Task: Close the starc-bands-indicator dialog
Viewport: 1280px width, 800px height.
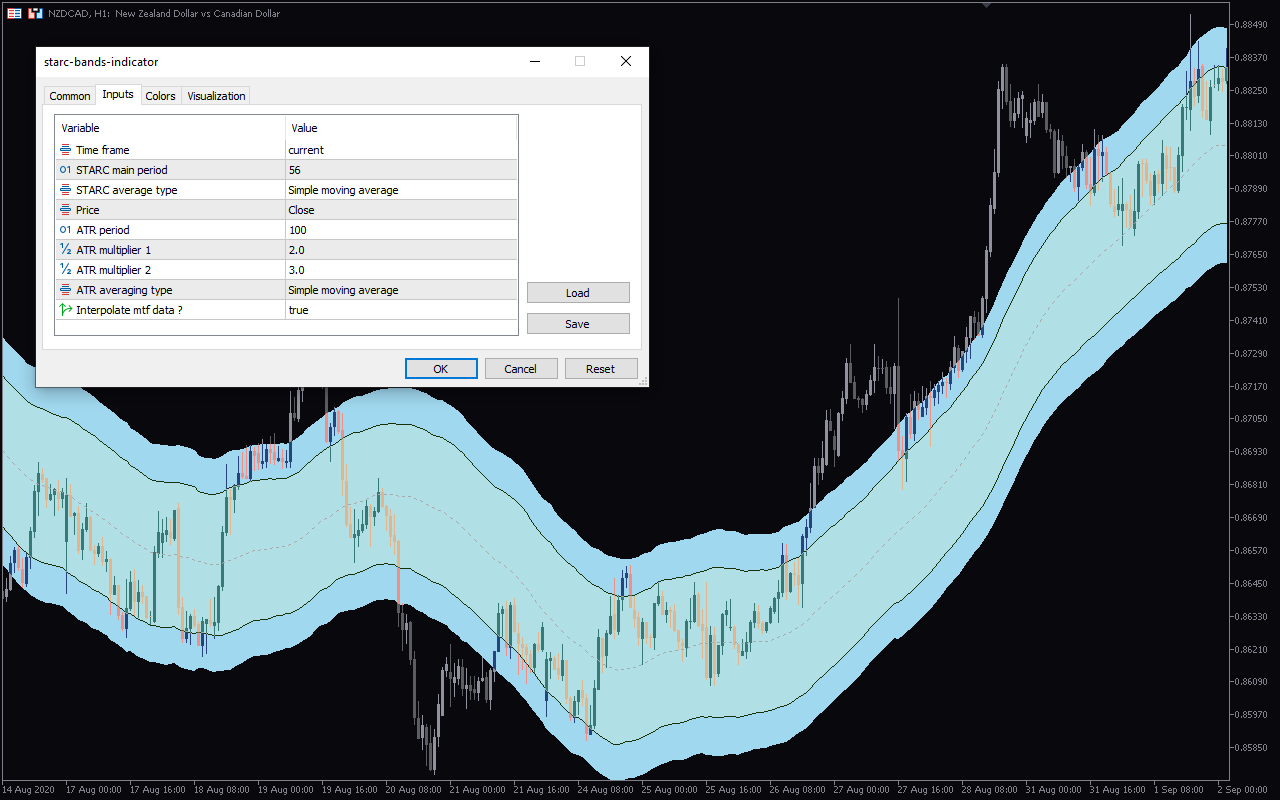Action: pyautogui.click(x=626, y=61)
